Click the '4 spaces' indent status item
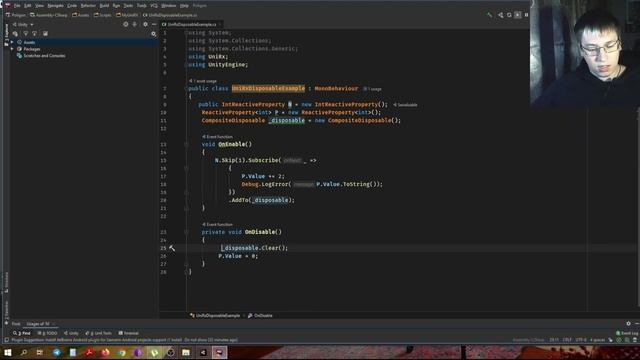Screen dimensions: 640x360 click(598, 340)
